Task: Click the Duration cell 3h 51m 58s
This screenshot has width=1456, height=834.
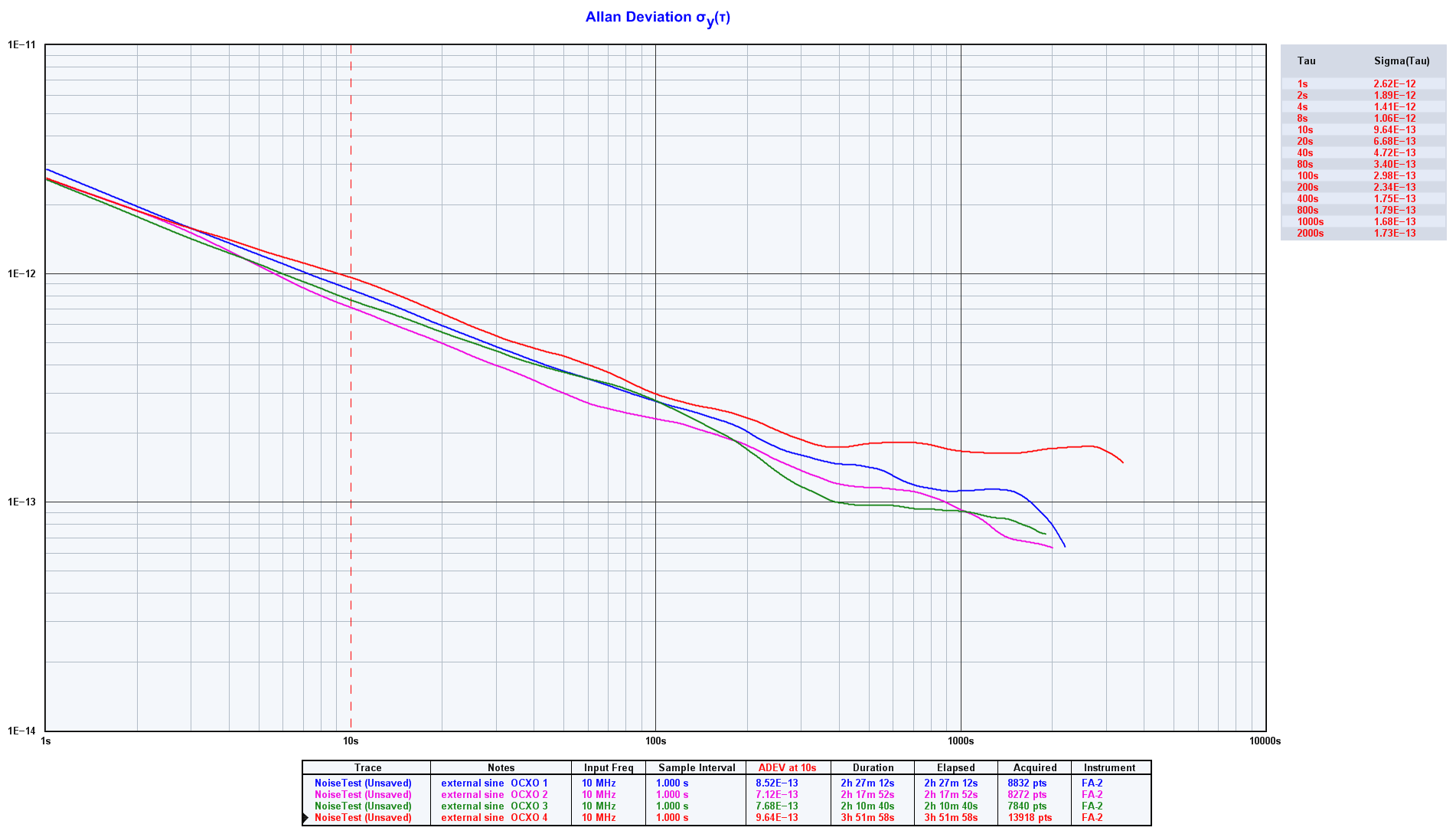Action: click(867, 818)
